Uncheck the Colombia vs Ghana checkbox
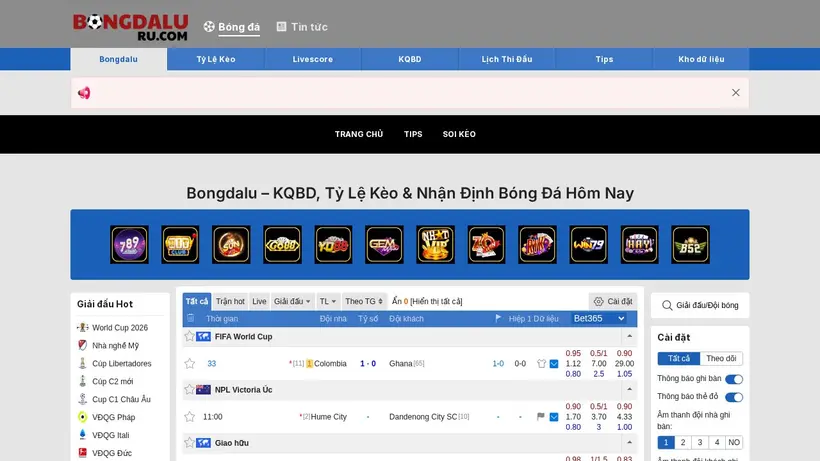Image resolution: width=820 pixels, height=461 pixels. [x=554, y=364]
